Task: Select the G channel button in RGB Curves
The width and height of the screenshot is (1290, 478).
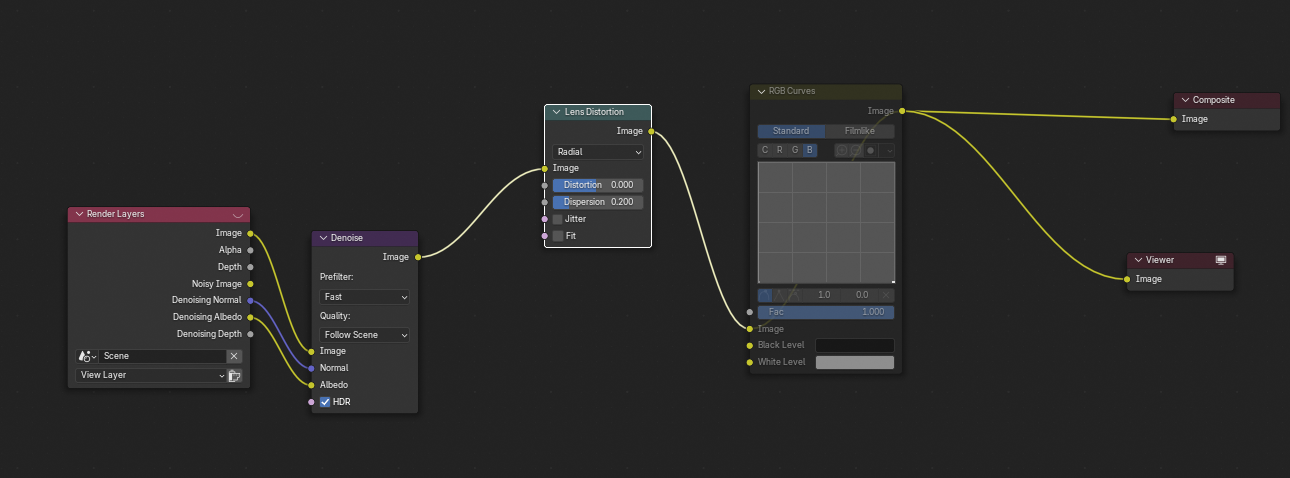Action: click(795, 150)
